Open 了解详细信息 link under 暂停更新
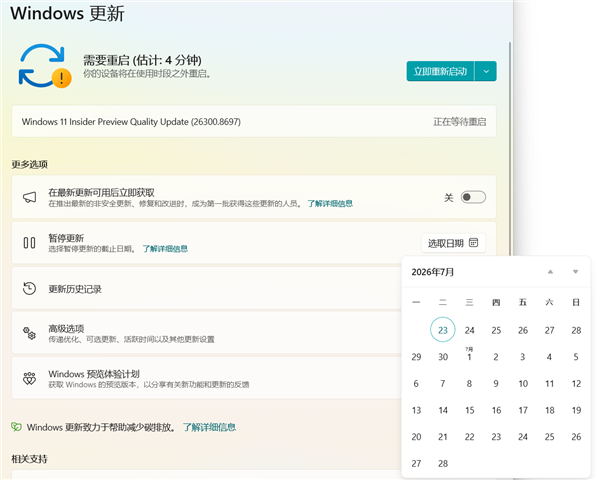The width and height of the screenshot is (600, 480). pyautogui.click(x=165, y=249)
